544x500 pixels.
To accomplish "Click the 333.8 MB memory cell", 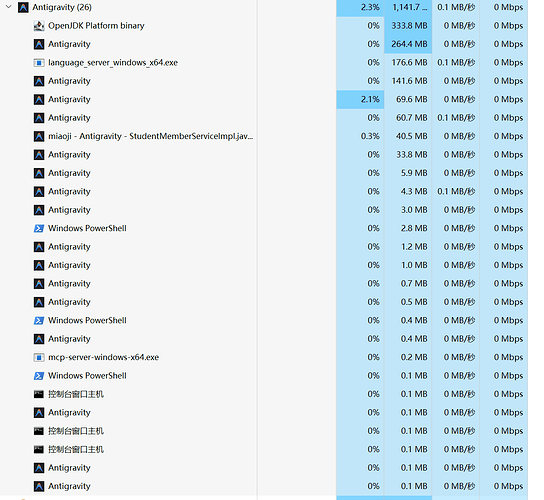I will (x=408, y=26).
